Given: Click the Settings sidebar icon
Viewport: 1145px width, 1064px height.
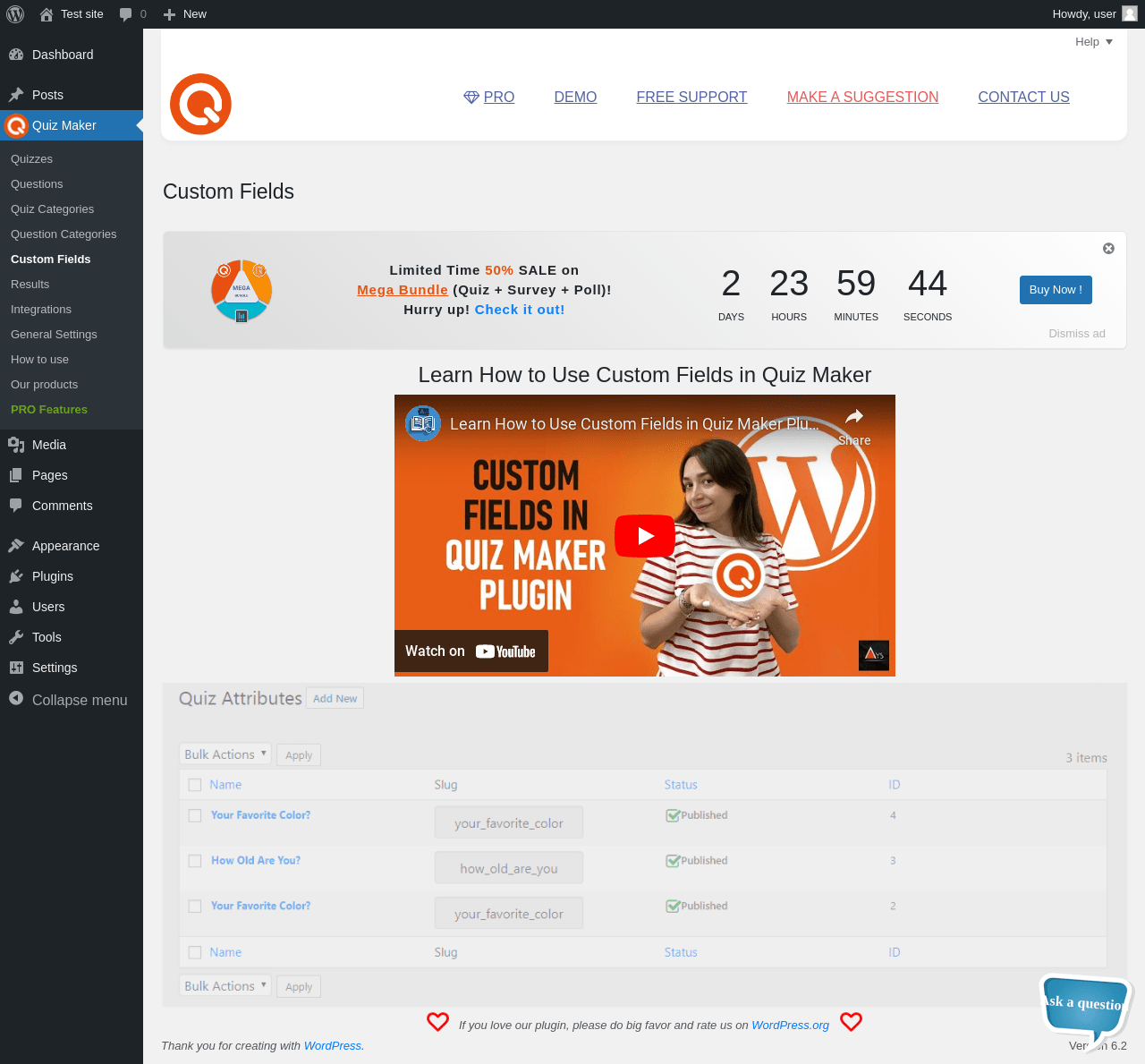Looking at the screenshot, I should click(16, 668).
